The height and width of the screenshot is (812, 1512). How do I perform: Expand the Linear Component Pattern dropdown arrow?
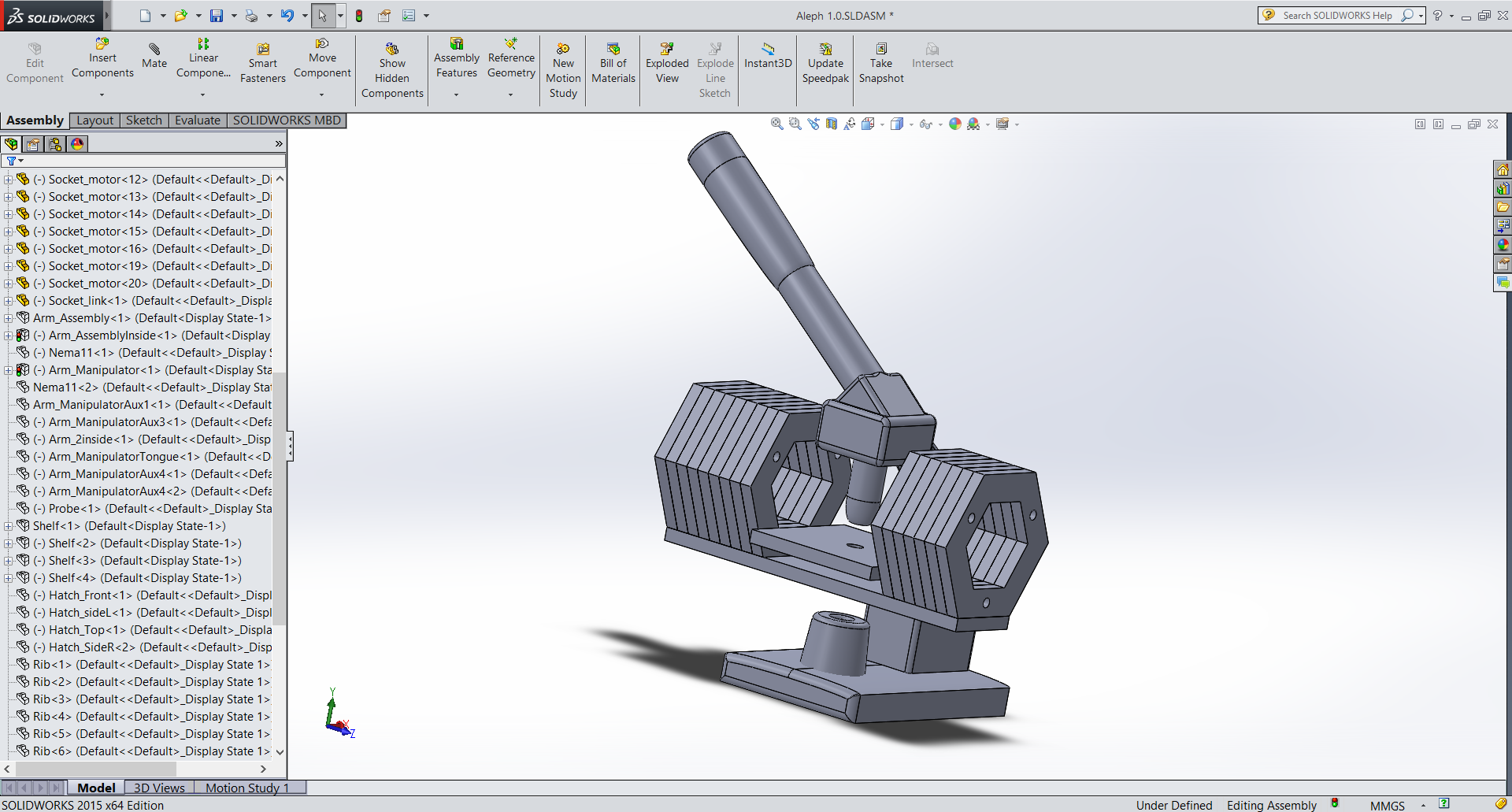(202, 95)
